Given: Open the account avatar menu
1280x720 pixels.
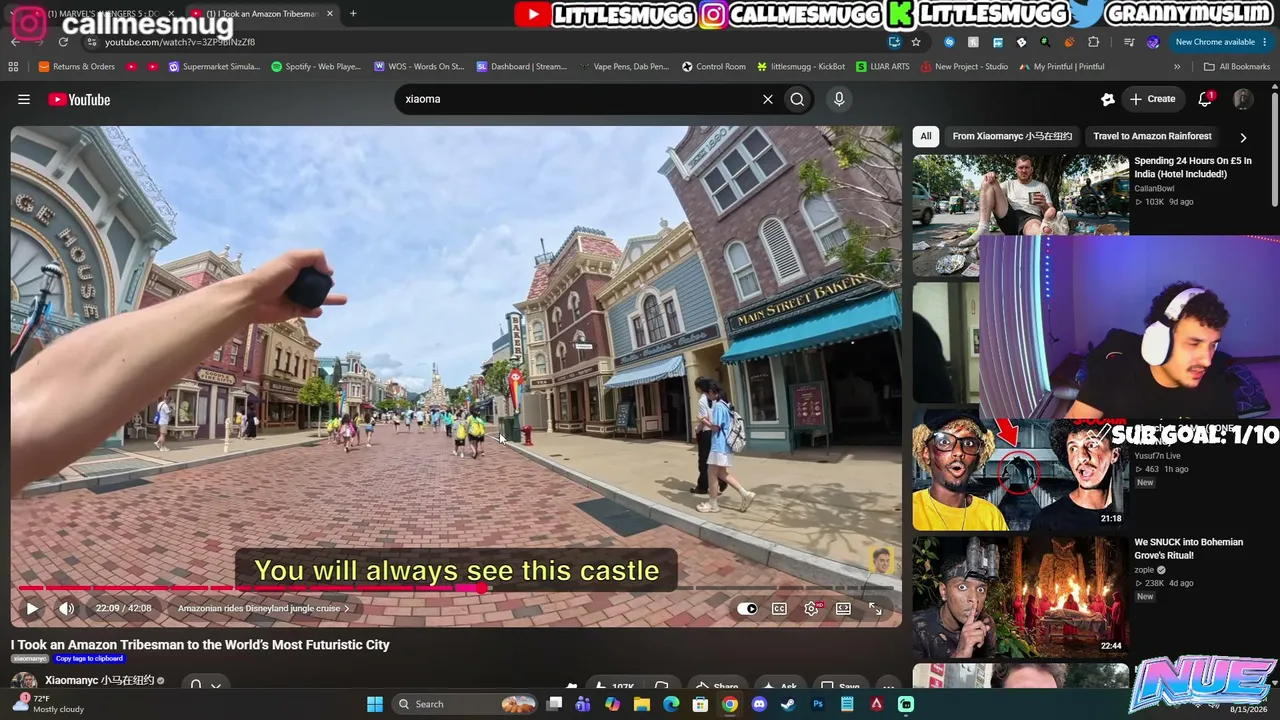Looking at the screenshot, I should point(1243,99).
